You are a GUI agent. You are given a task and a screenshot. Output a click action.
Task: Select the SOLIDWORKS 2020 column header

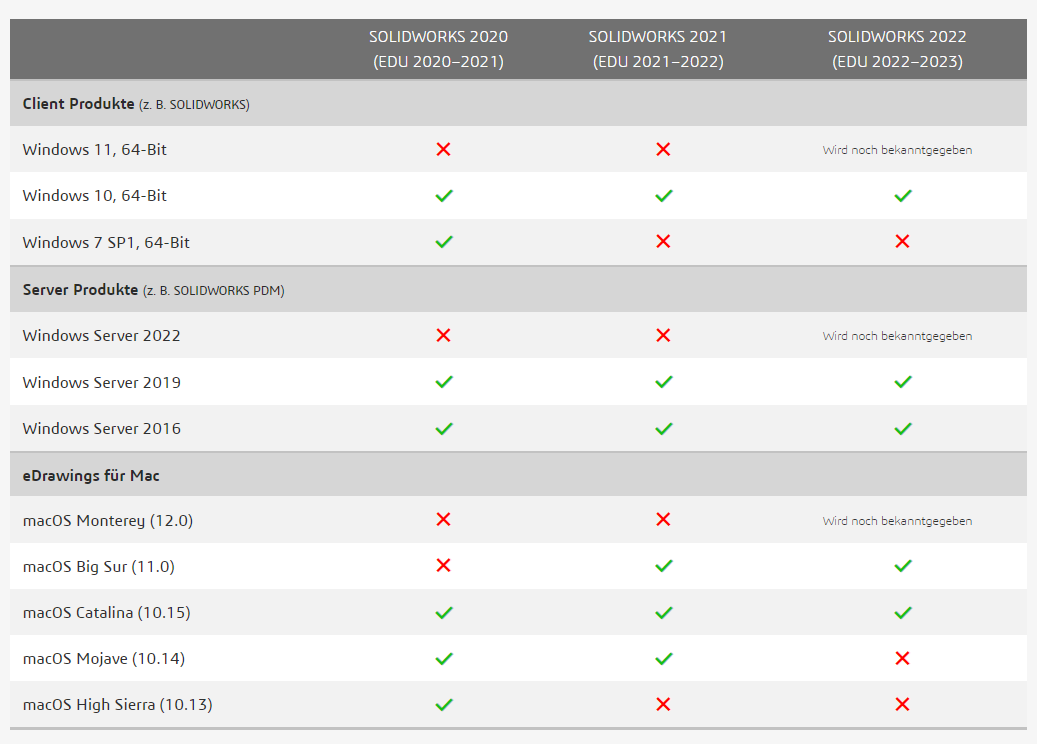pos(438,49)
